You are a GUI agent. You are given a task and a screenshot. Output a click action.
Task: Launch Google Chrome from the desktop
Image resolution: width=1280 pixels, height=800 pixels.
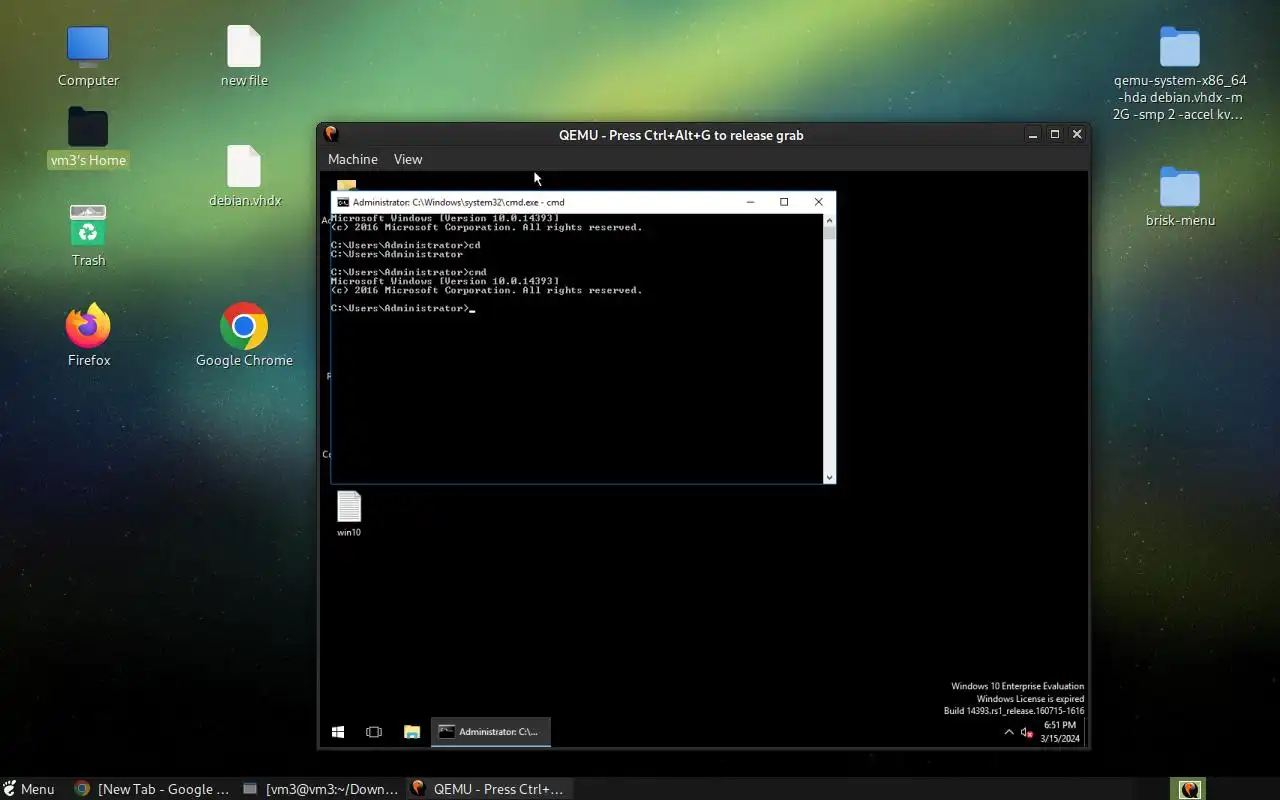point(244,326)
